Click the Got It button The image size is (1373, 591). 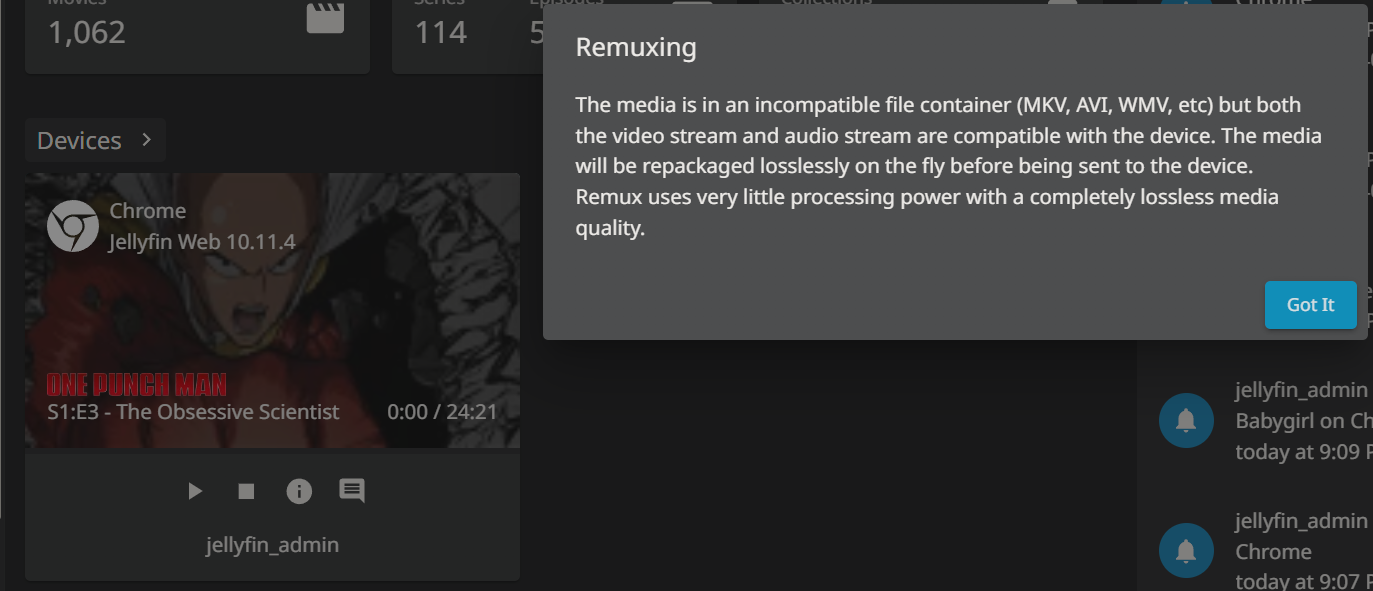point(1310,305)
